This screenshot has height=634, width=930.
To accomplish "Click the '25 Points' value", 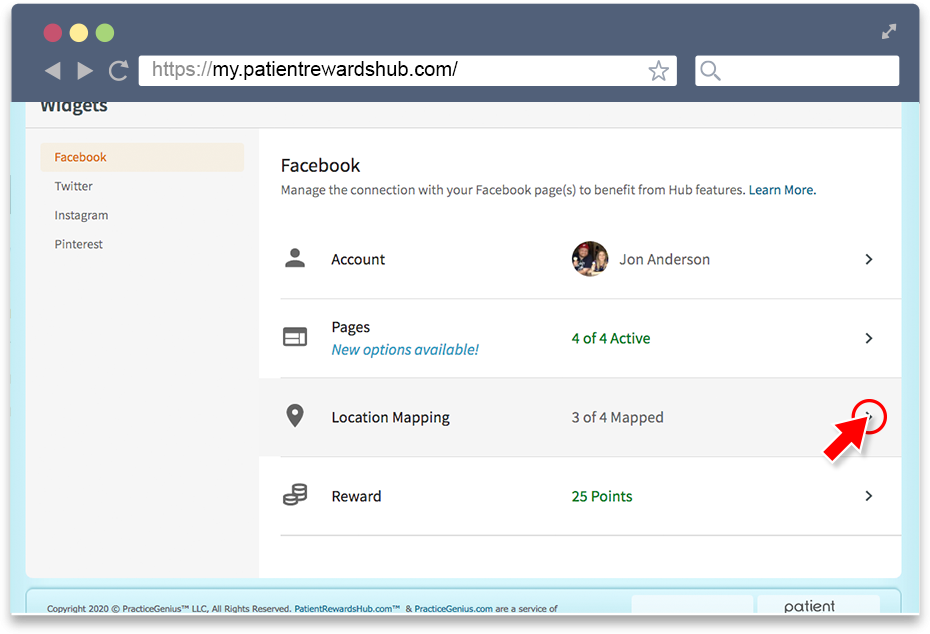I will tap(602, 496).
